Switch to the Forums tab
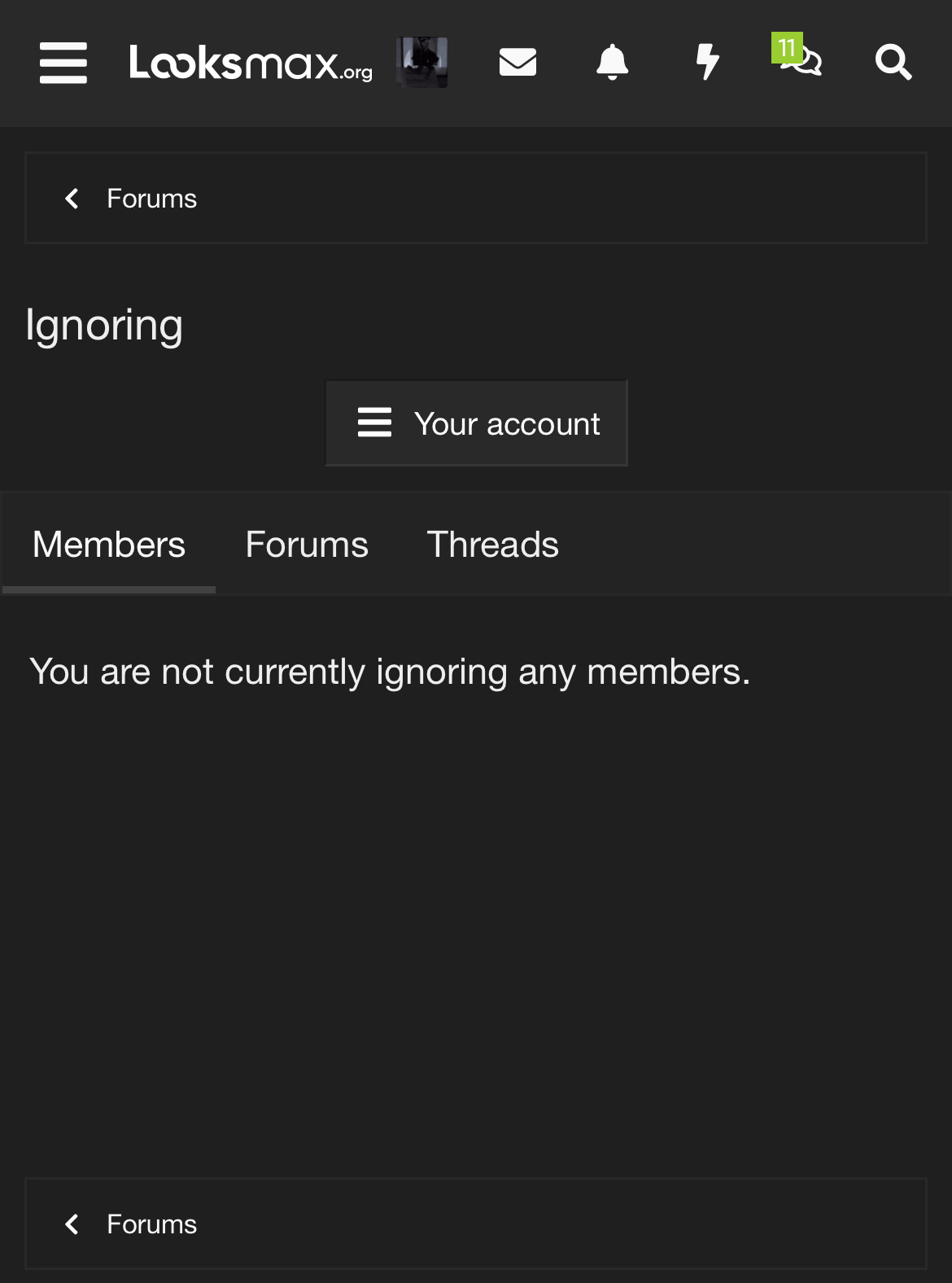Viewport: 952px width, 1283px height. point(307,545)
